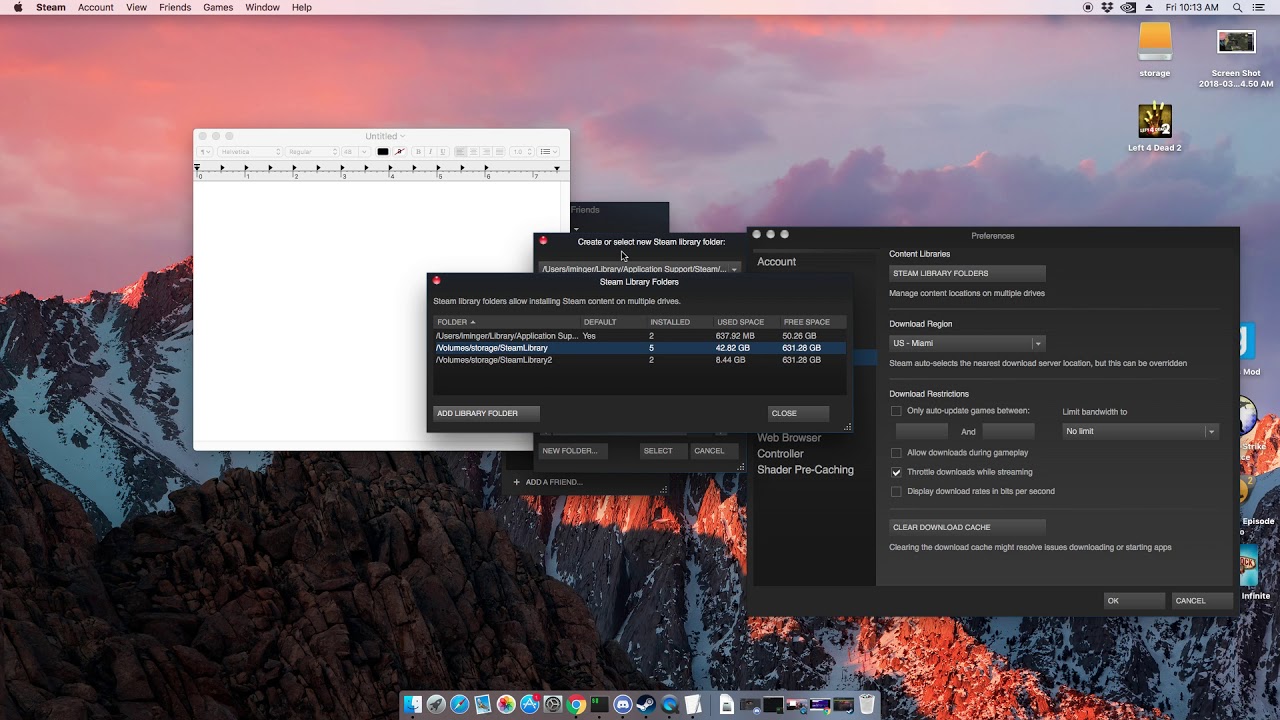Select the Screen Shot file thumbnail on desktop
The image size is (1280, 720).
click(1236, 42)
